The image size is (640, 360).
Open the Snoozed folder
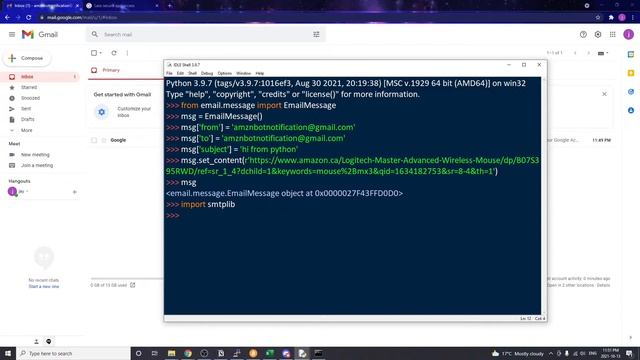[x=30, y=98]
